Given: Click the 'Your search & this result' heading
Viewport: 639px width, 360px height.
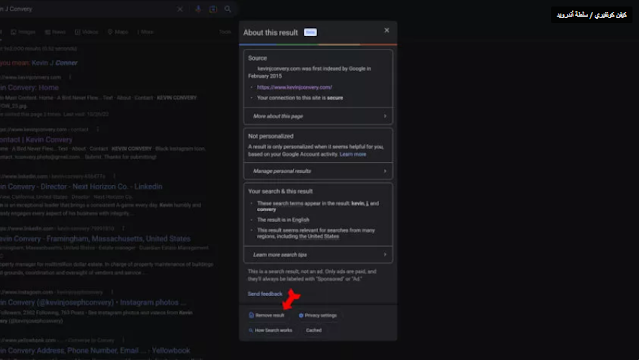Looking at the screenshot, I should 280,191.
